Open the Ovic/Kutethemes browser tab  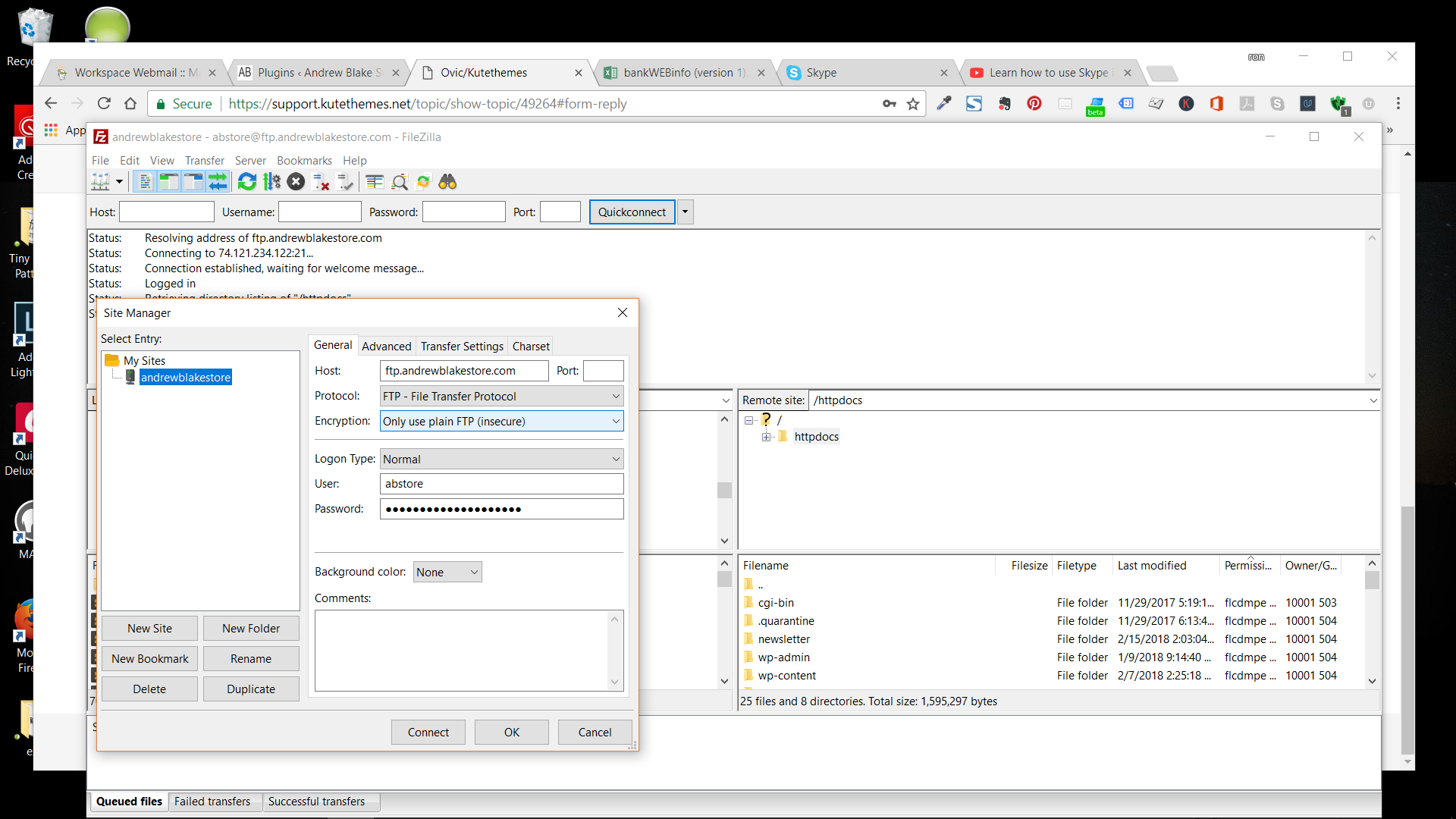click(502, 73)
